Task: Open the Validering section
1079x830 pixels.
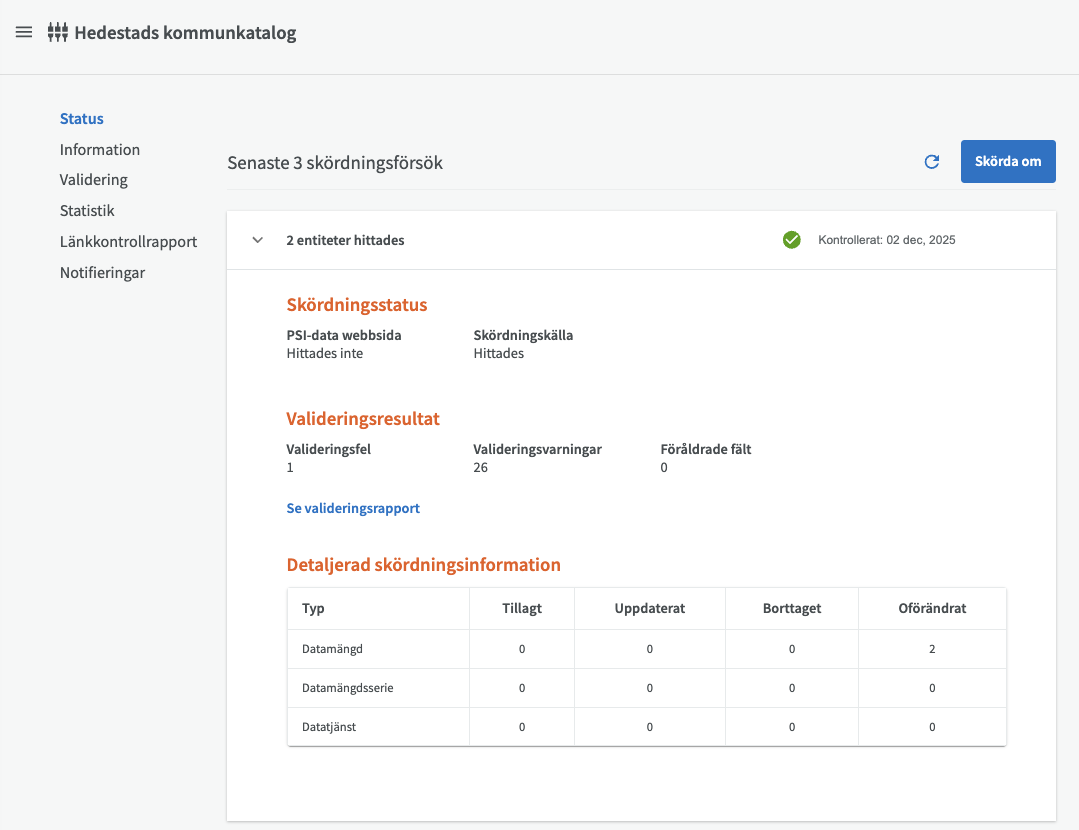Action: pos(93,180)
